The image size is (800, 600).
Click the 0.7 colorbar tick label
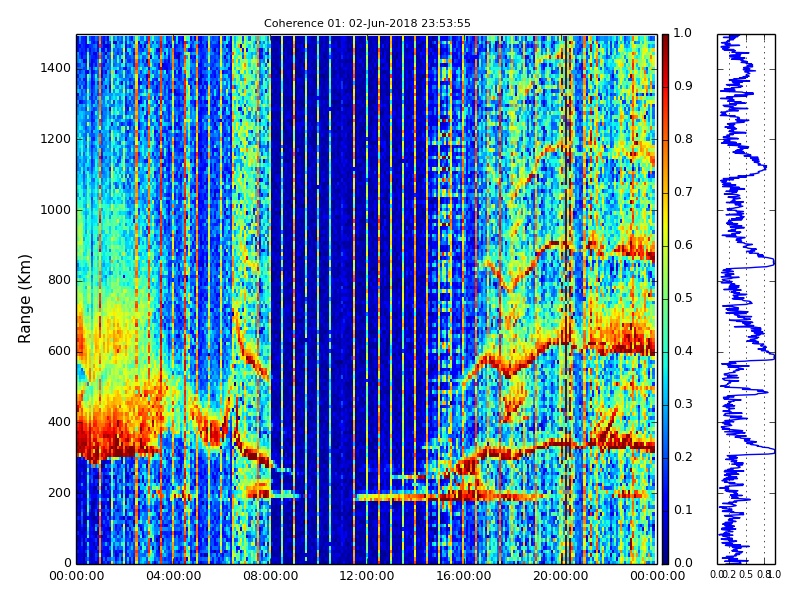click(683, 192)
